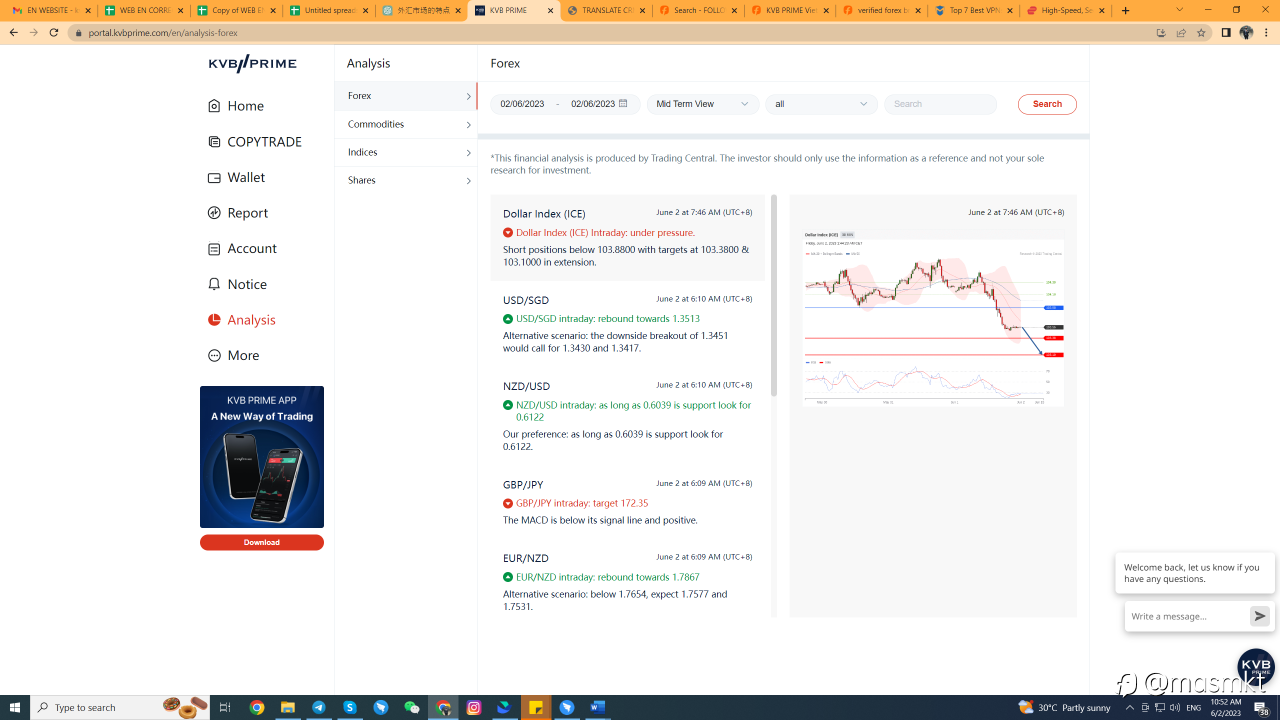Viewport: 1280px width, 720px height.
Task: Expand the Forex category chevron
Action: click(468, 96)
